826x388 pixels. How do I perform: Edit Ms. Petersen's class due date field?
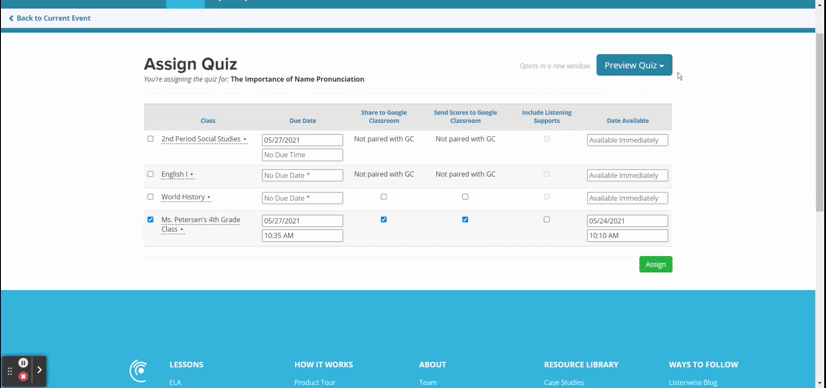pos(302,221)
